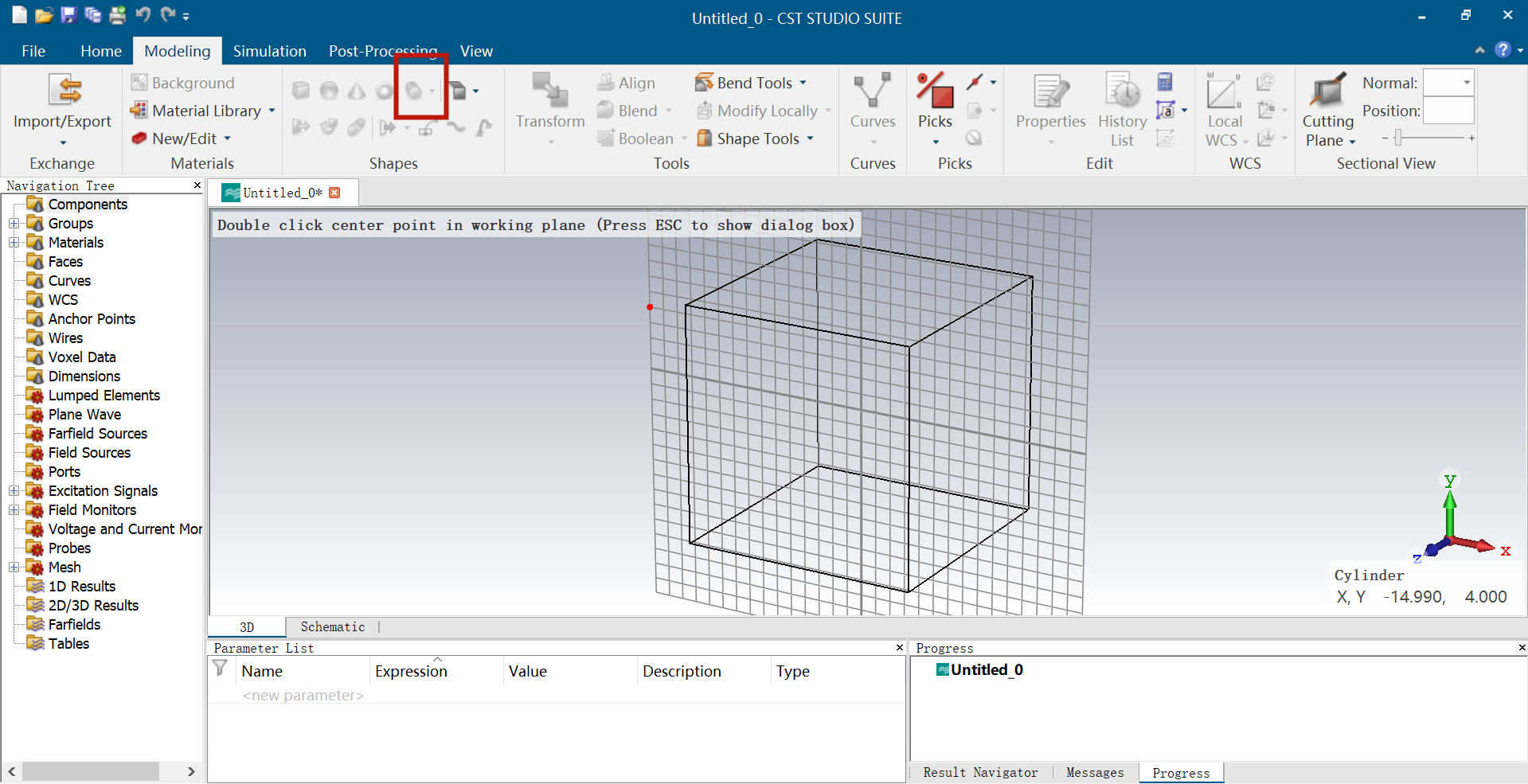This screenshot has height=784, width=1528.
Task: Expand the Mesh node in Navigation Tree
Action: coord(13,567)
